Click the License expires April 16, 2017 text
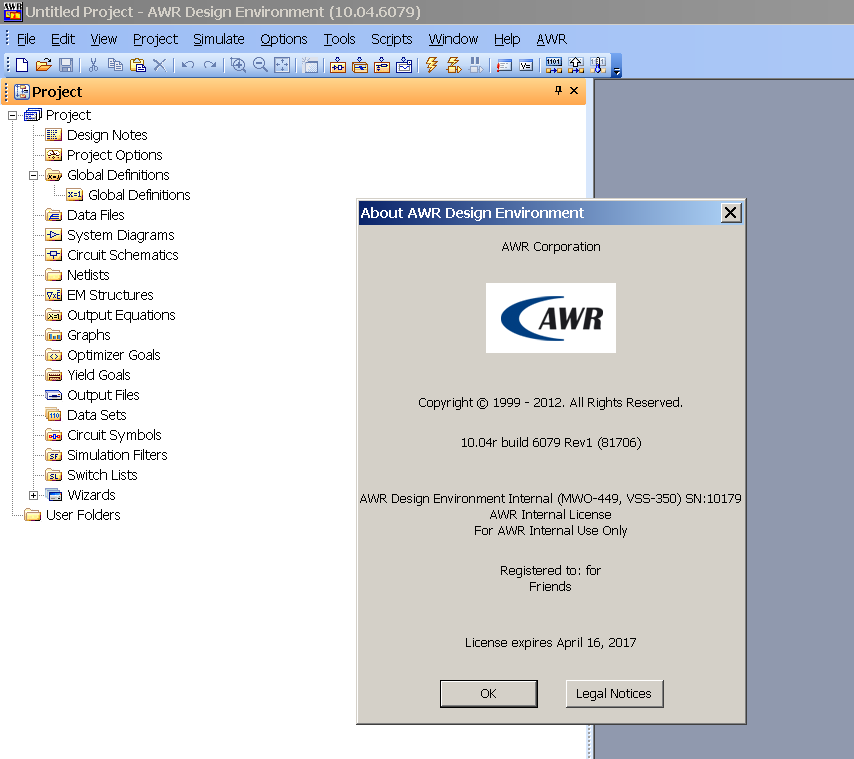The width and height of the screenshot is (854, 759). pyautogui.click(x=550, y=642)
